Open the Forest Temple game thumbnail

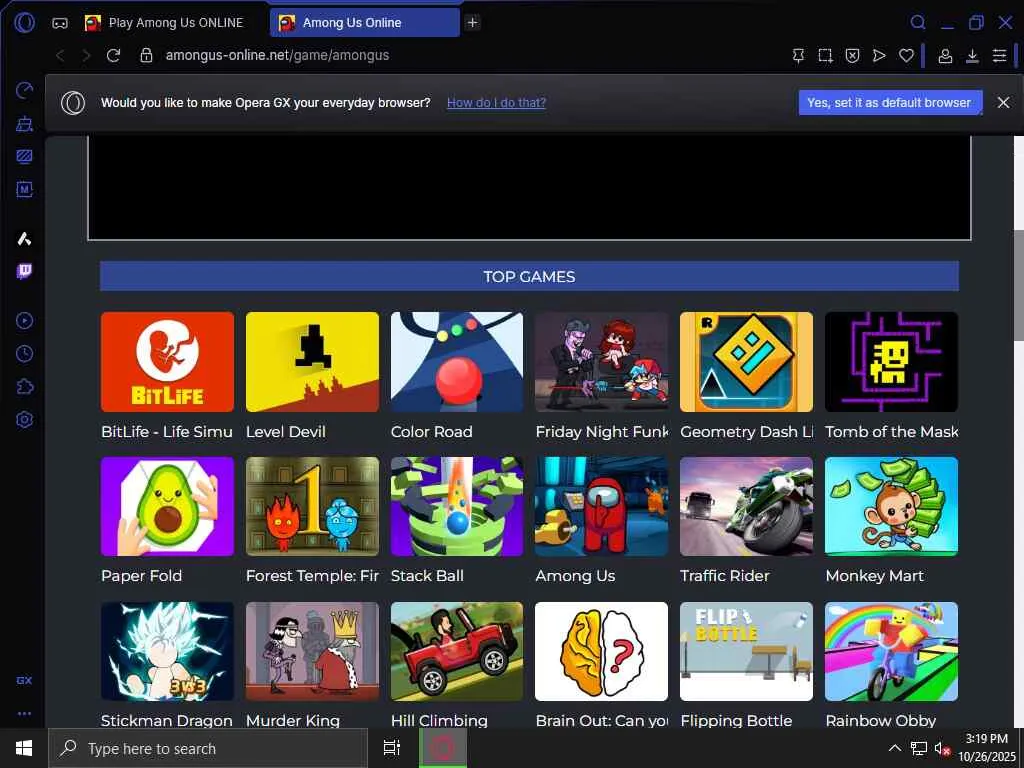click(312, 507)
